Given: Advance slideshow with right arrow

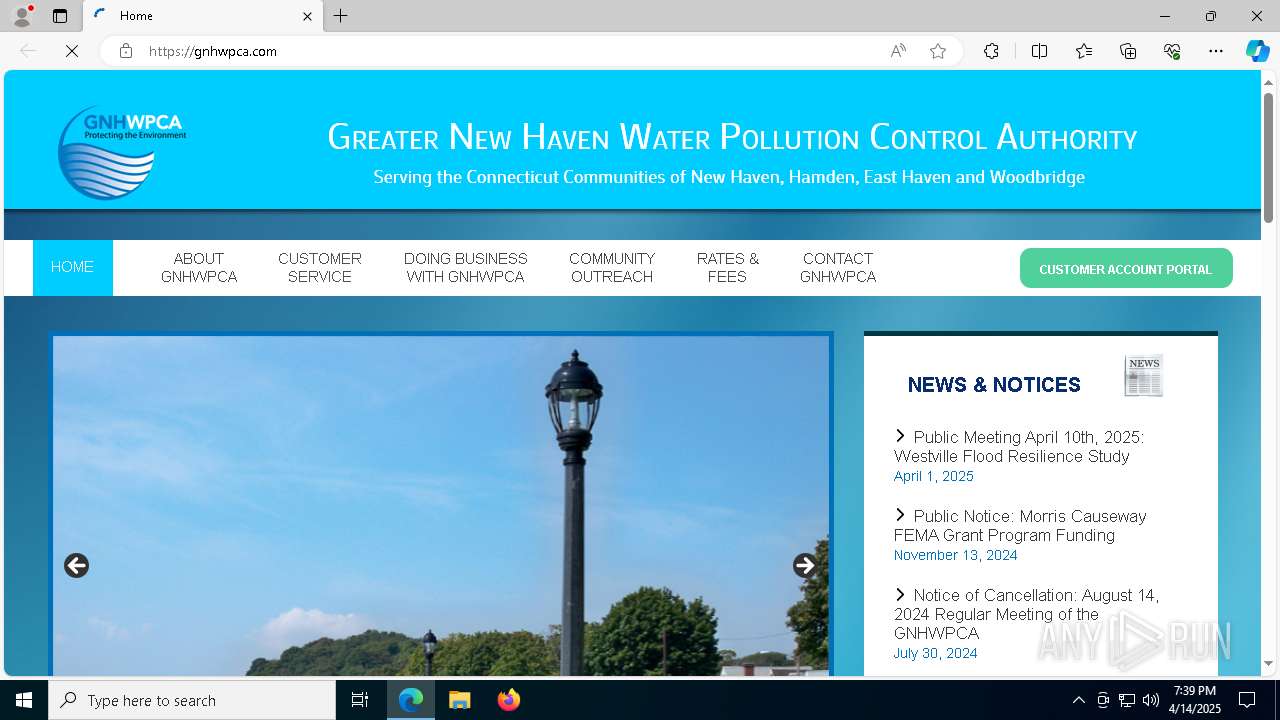Looking at the screenshot, I should click(805, 566).
